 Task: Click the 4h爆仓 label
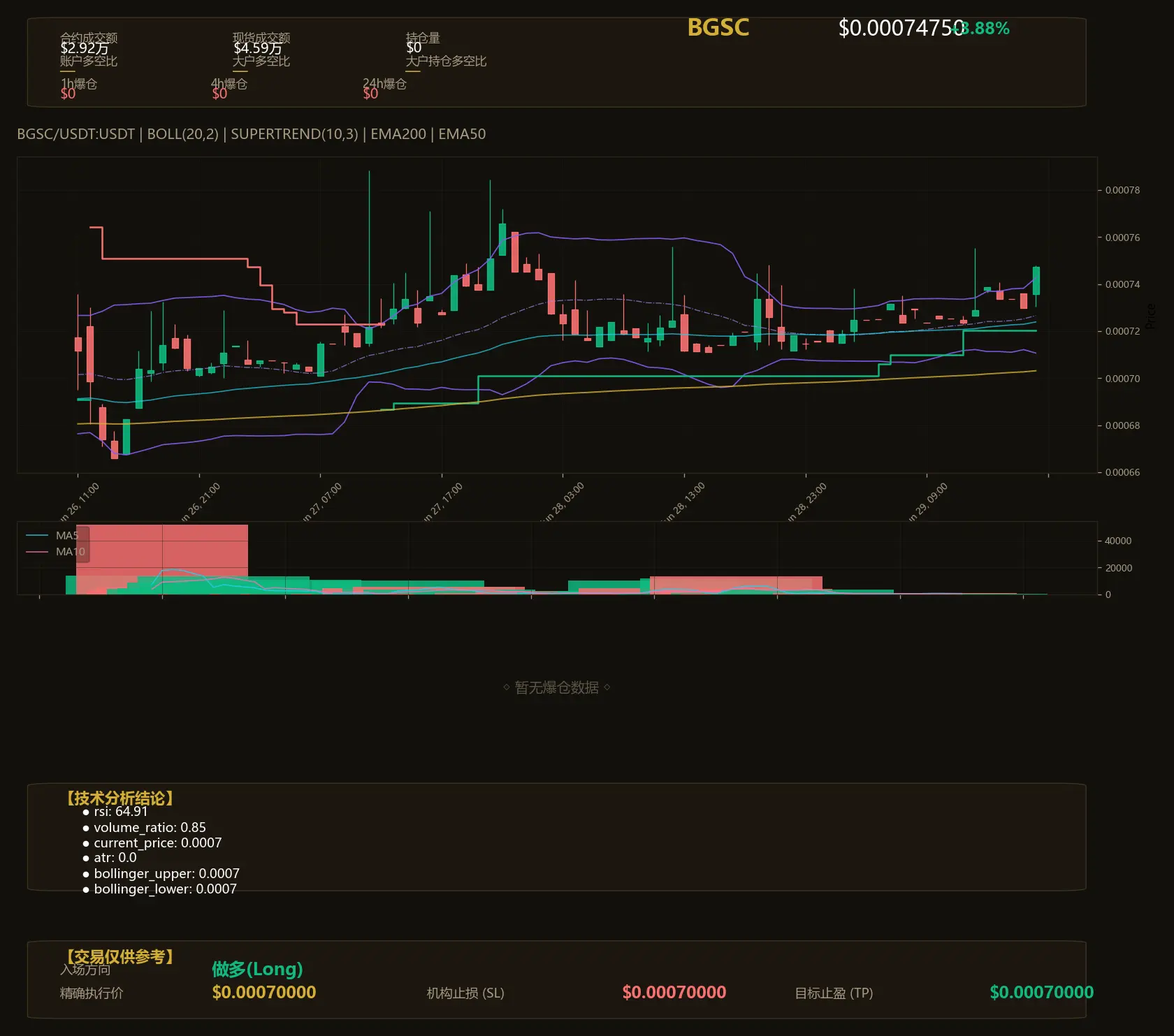229,83
